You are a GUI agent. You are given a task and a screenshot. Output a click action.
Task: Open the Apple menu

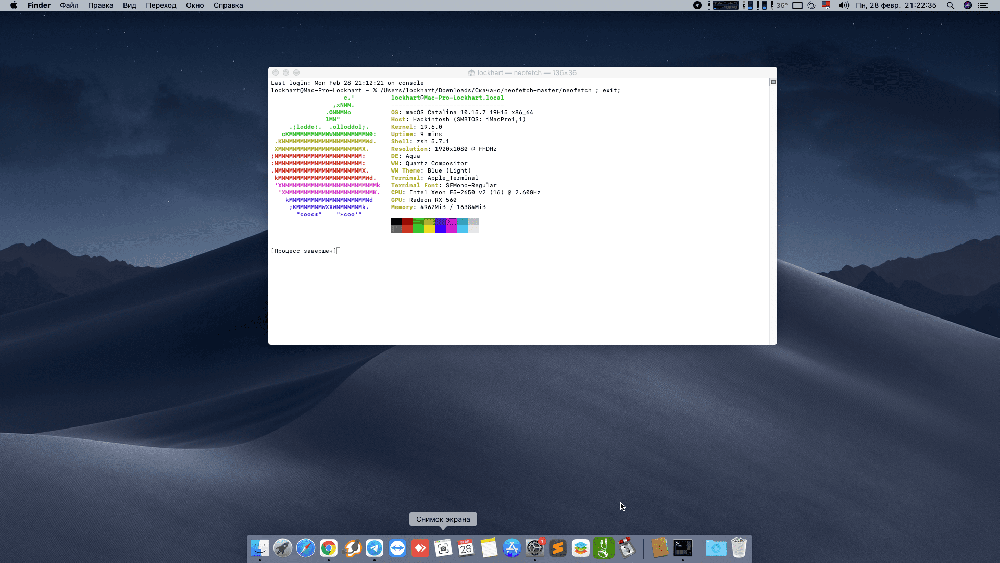[x=13, y=5]
